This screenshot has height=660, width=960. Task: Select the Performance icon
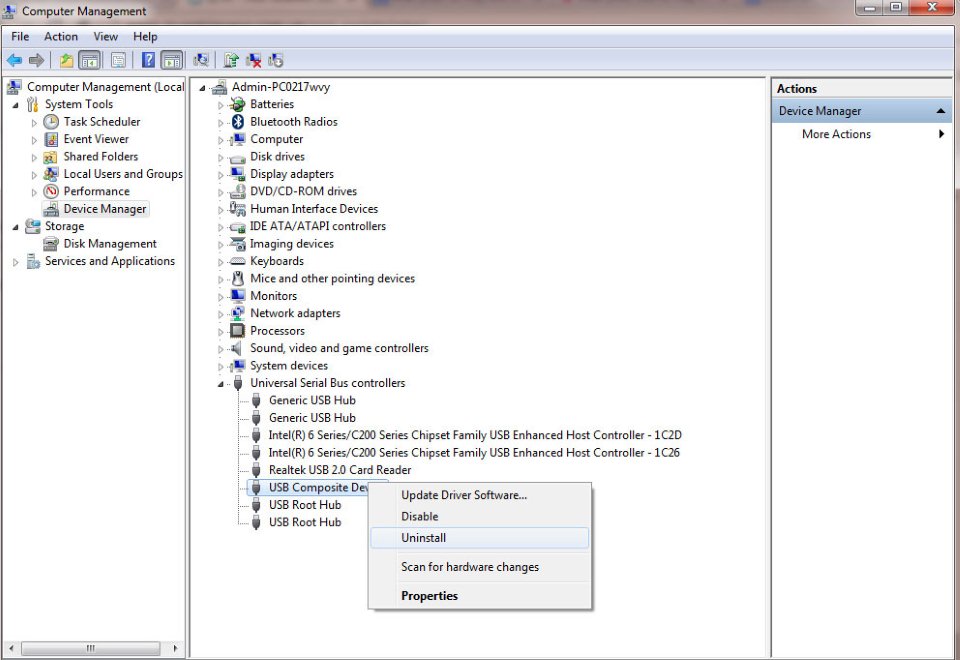[x=51, y=192]
